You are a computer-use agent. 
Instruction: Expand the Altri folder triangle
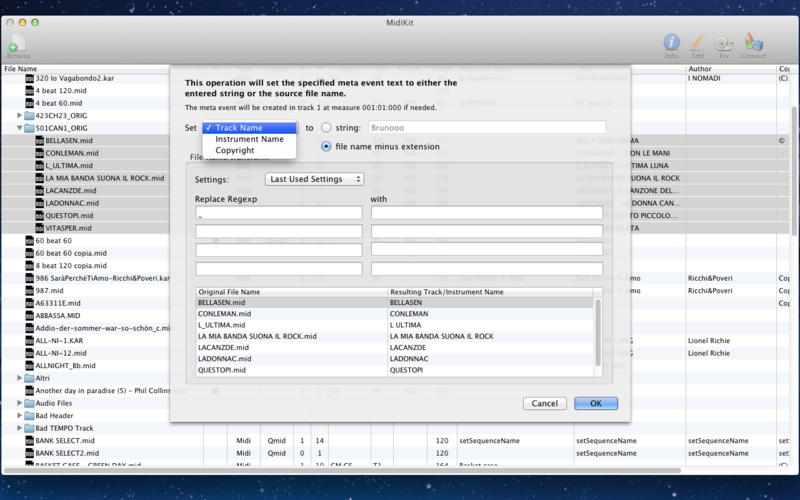(19, 378)
